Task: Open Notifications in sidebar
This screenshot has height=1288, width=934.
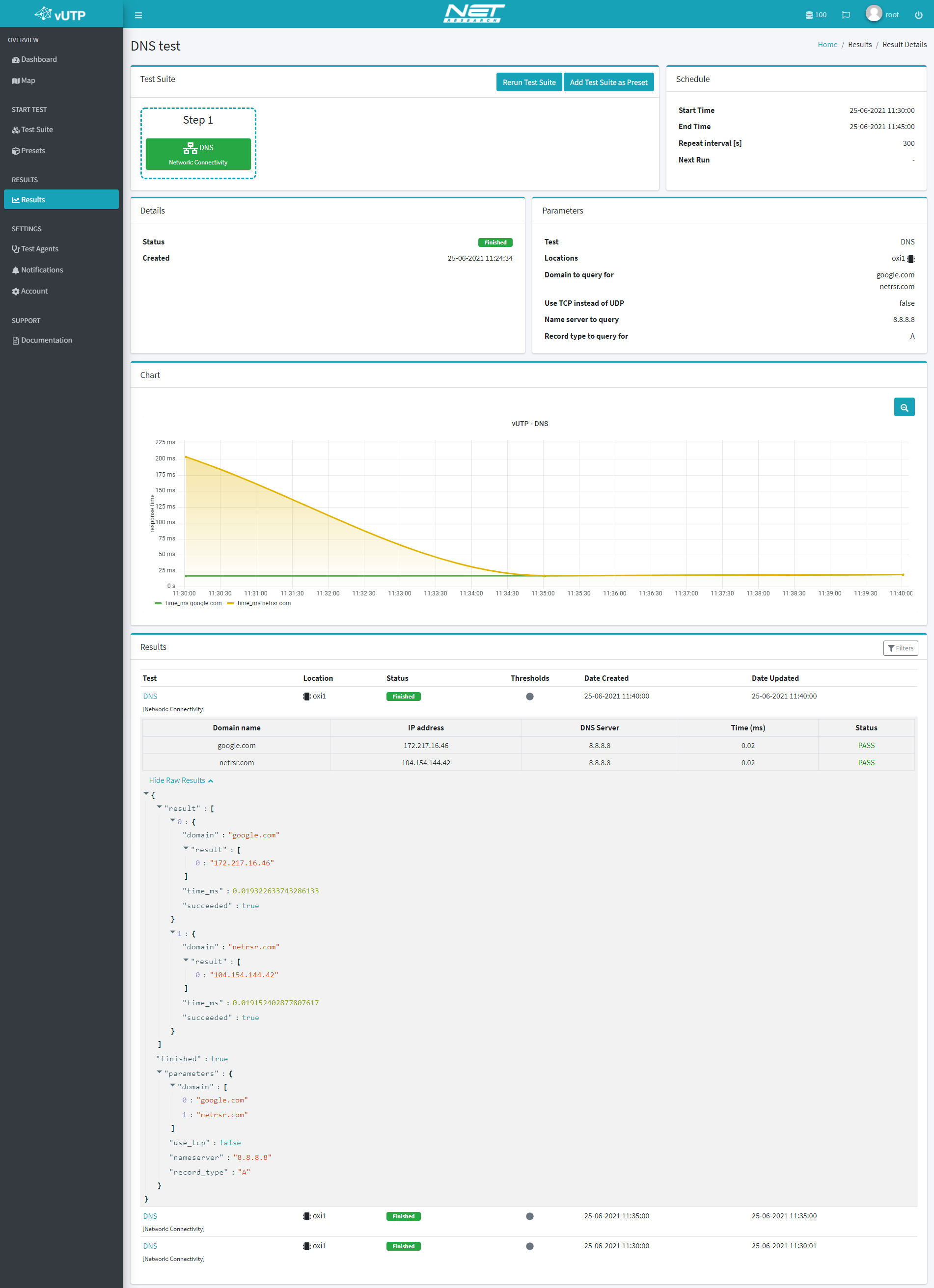Action: pyautogui.click(x=61, y=270)
